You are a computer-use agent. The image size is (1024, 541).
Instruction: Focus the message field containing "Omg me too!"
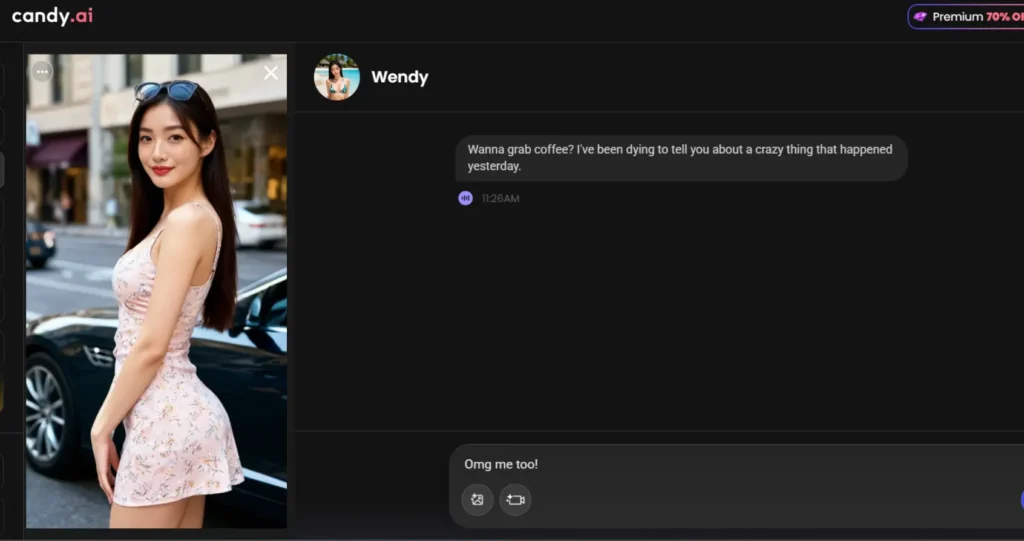pos(700,465)
